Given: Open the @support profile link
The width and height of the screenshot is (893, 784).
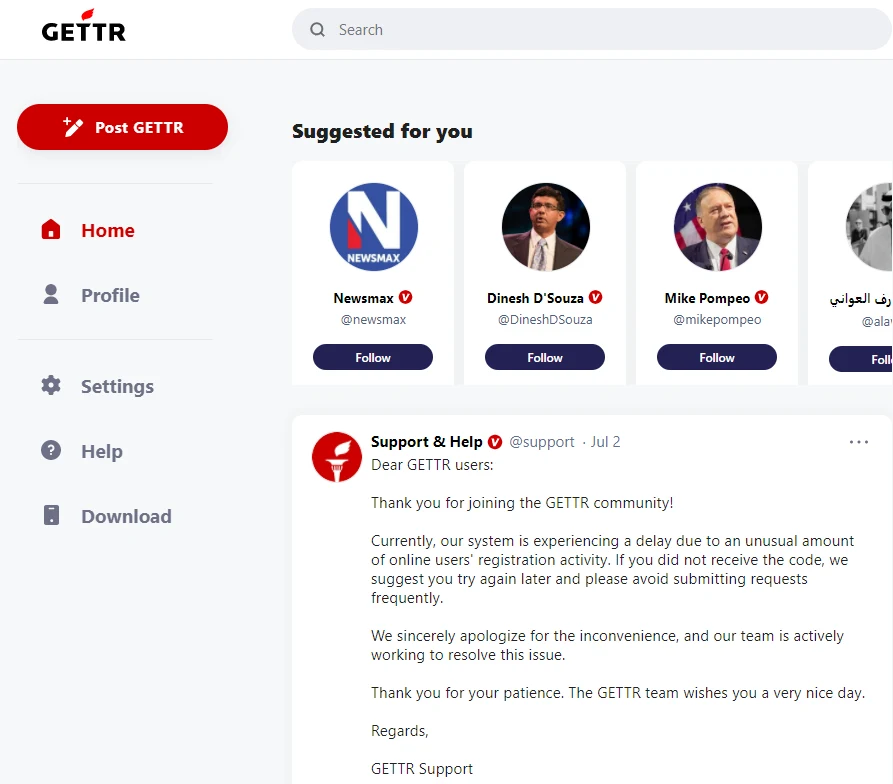Looking at the screenshot, I should pyautogui.click(x=542, y=441).
